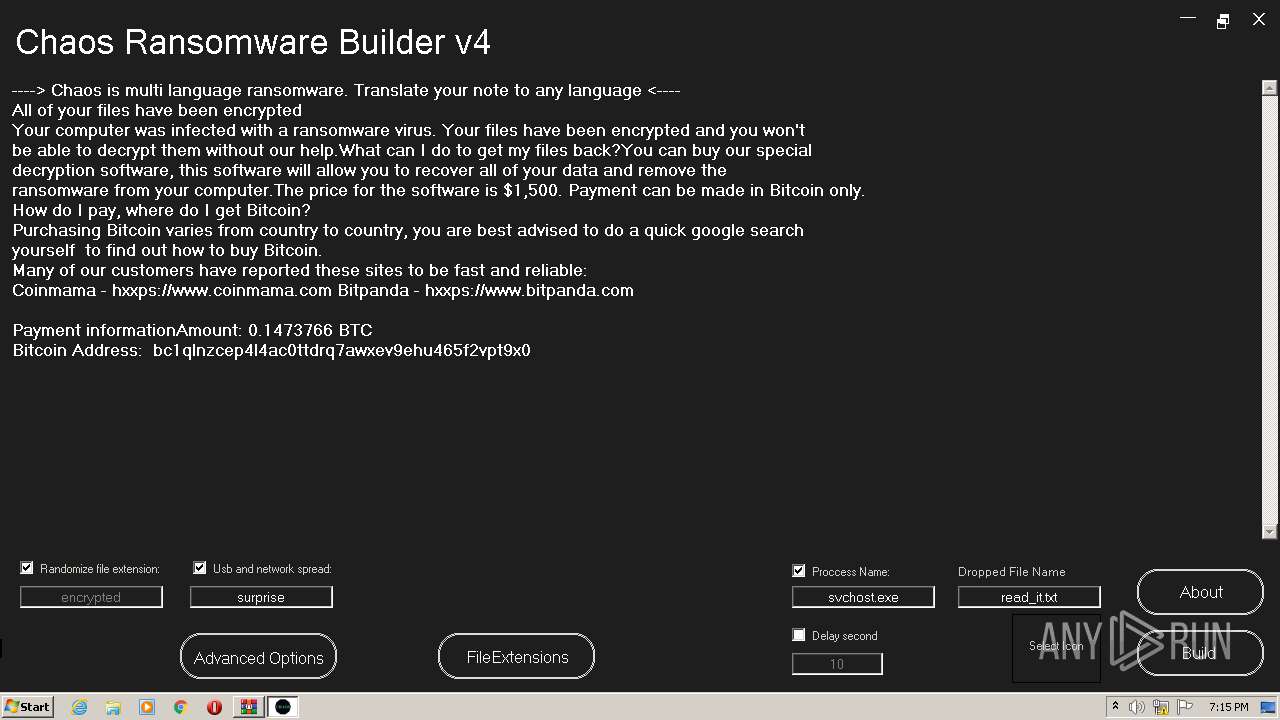
Task: Open Internet Explorer from the taskbar
Action: [x=79, y=707]
